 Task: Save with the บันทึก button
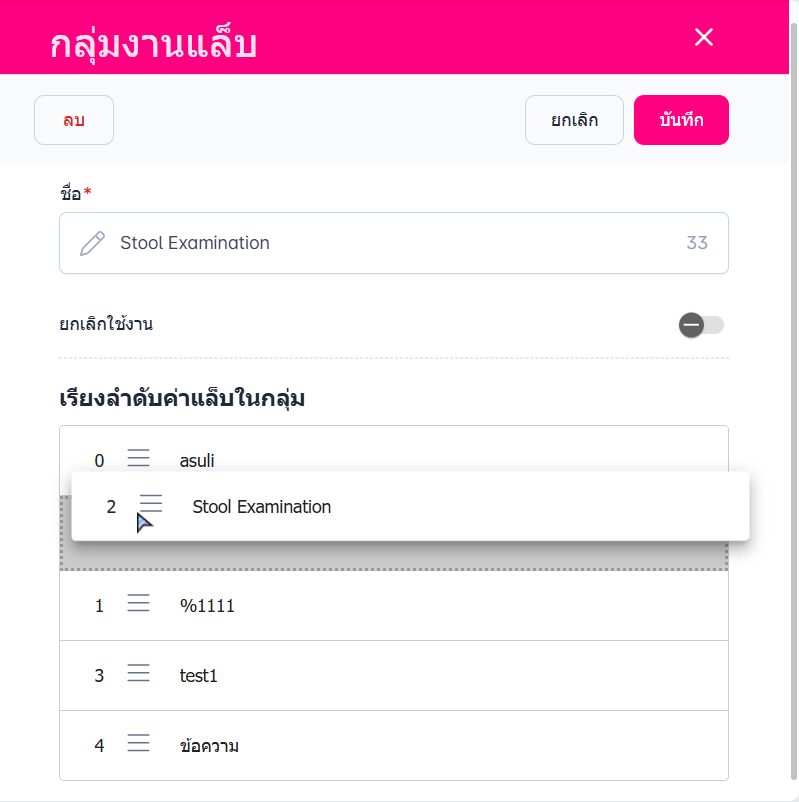[681, 120]
